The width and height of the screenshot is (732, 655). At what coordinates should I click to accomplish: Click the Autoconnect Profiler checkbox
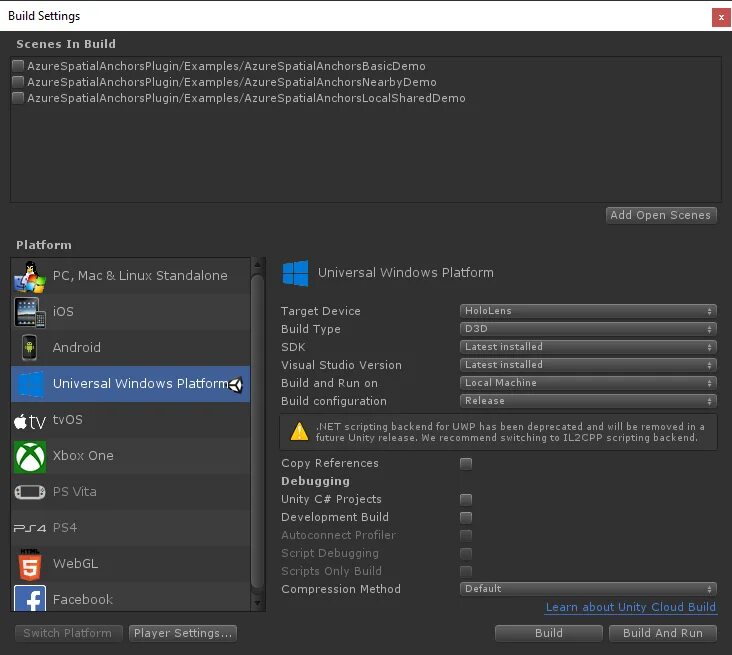[466, 535]
